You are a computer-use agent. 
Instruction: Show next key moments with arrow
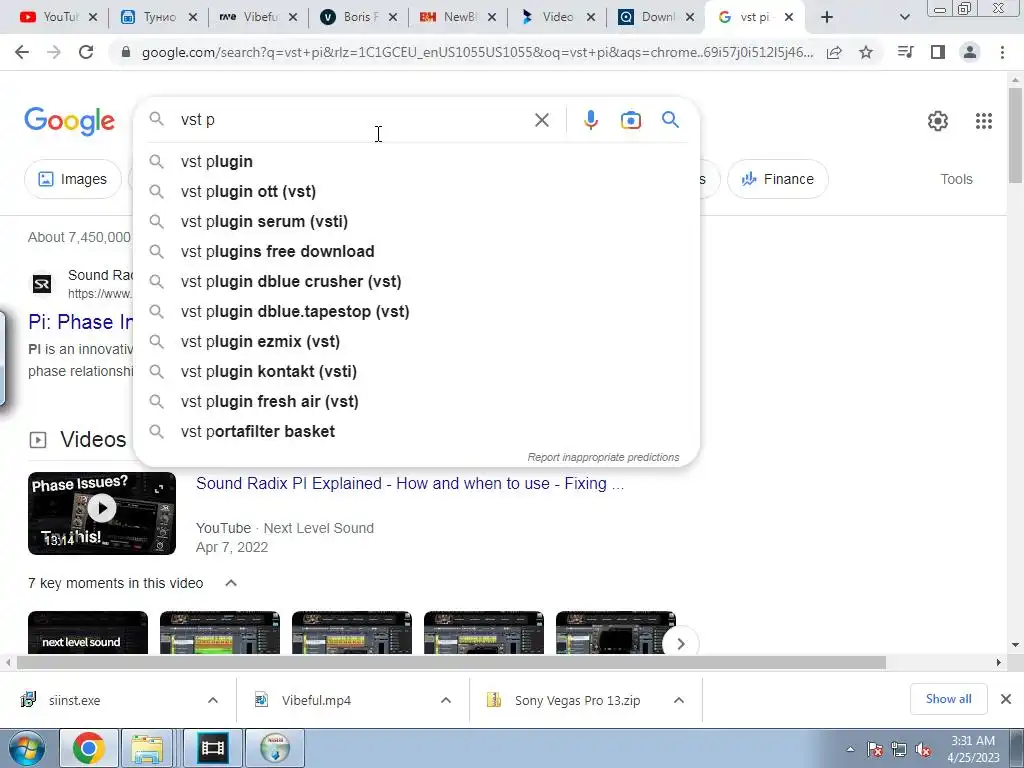680,644
